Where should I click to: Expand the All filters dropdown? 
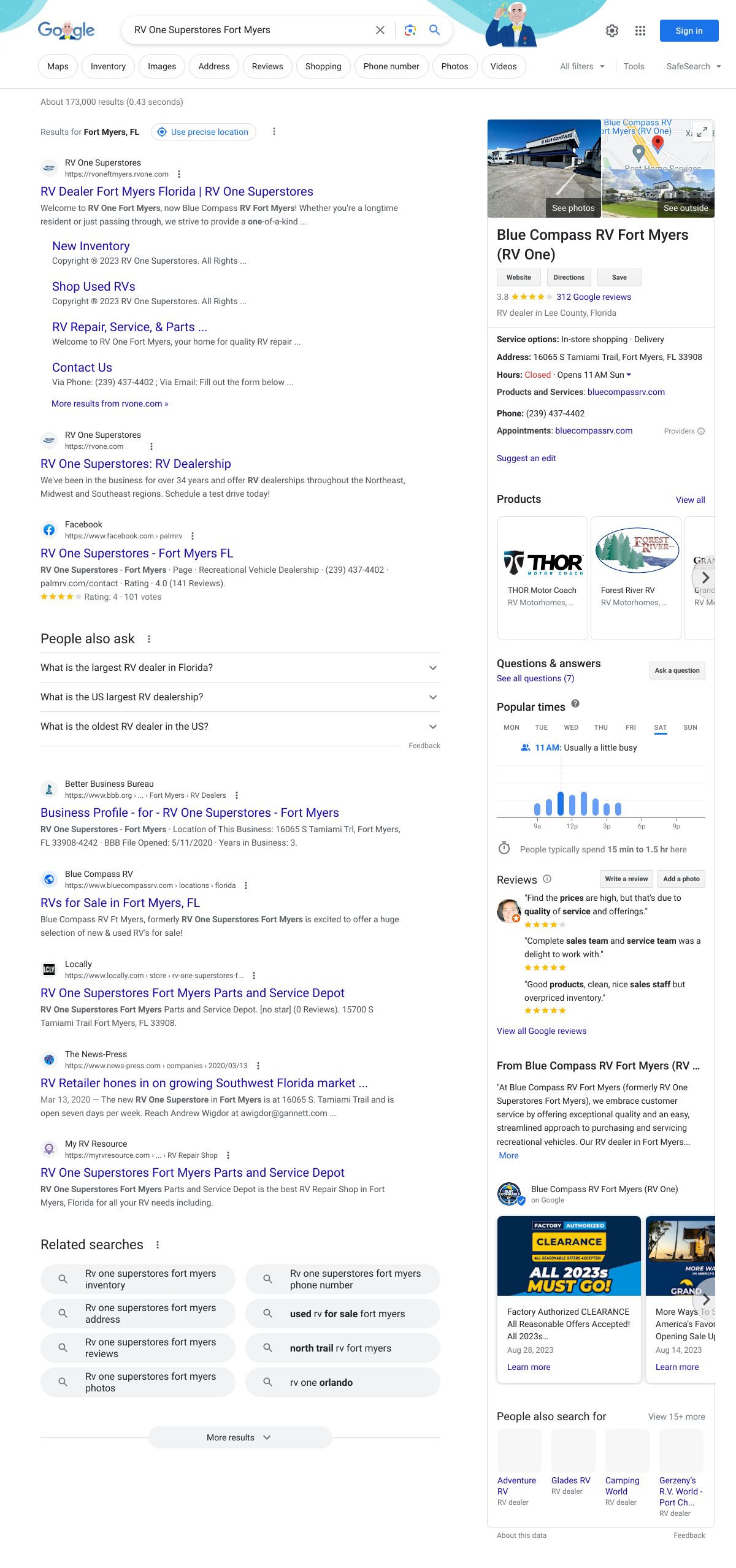(582, 66)
